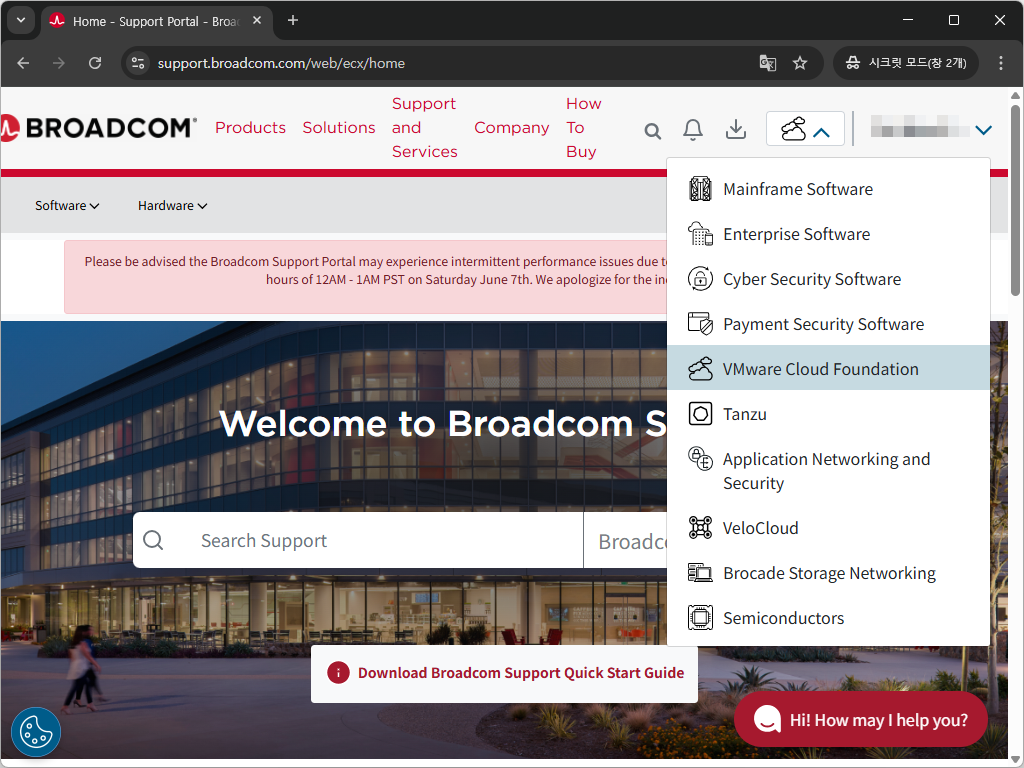The width and height of the screenshot is (1024, 768).
Task: Choose VeloCloud from the list
Action: [x=828, y=528]
